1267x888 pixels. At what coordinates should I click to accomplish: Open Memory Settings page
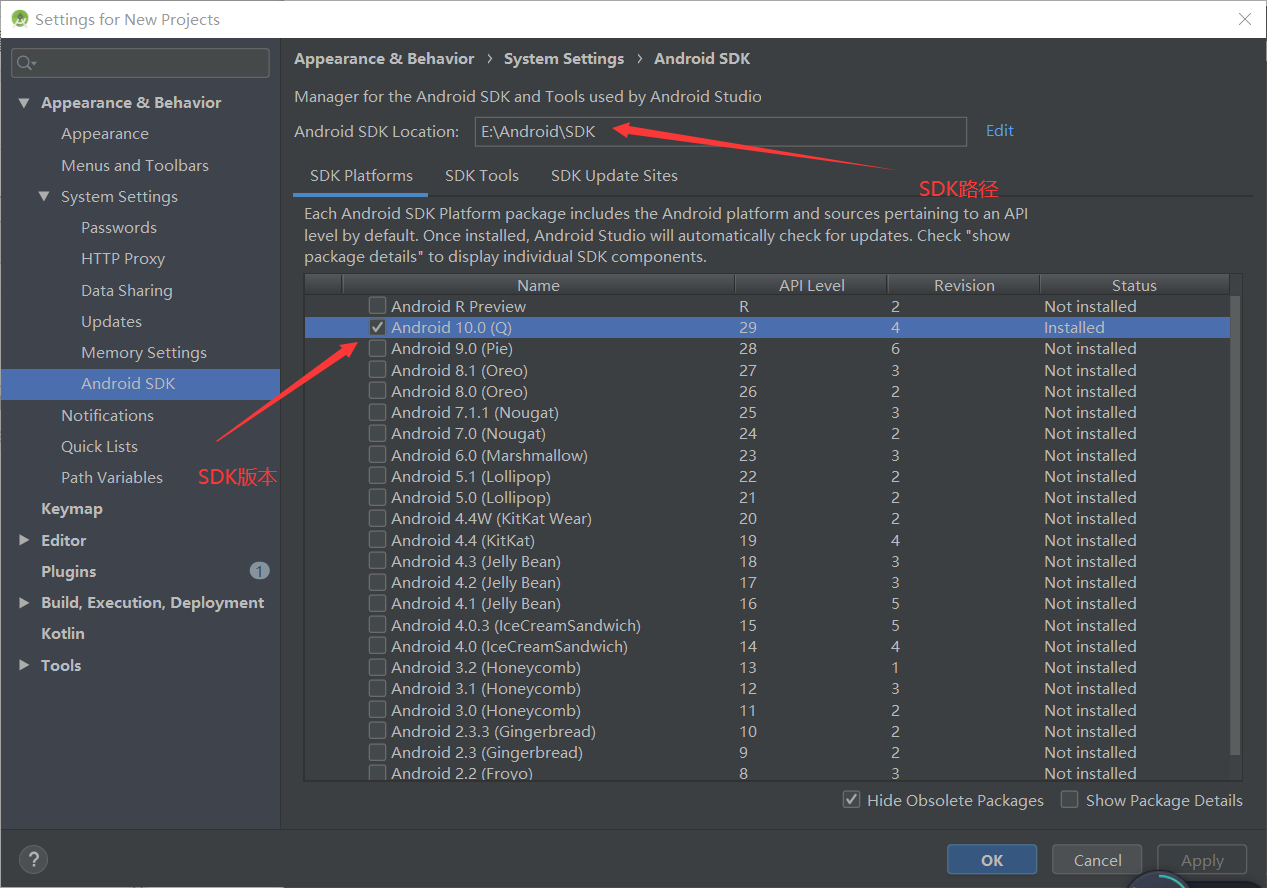pos(144,352)
